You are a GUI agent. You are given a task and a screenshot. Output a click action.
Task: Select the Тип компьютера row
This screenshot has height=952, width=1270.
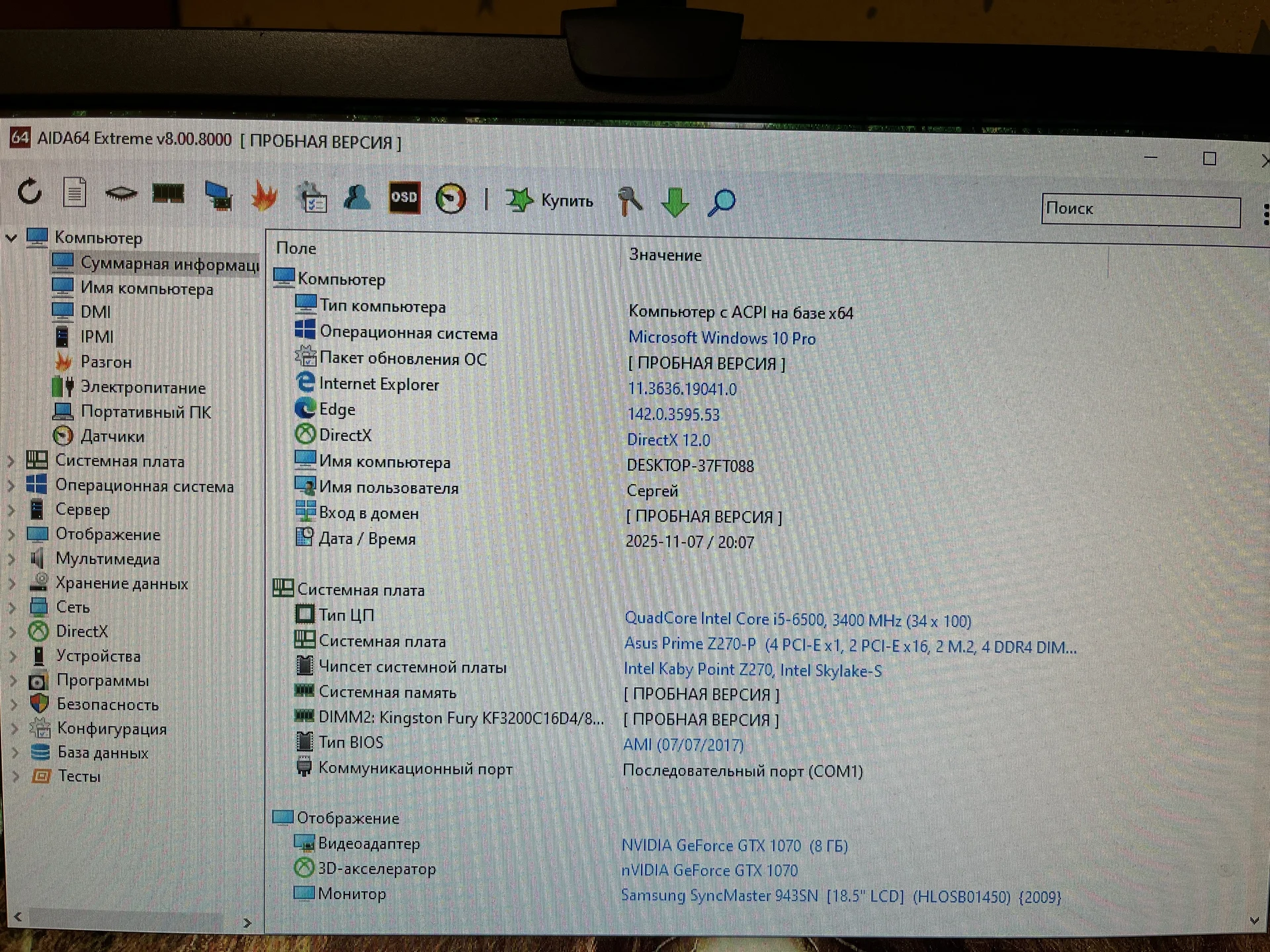point(573,309)
